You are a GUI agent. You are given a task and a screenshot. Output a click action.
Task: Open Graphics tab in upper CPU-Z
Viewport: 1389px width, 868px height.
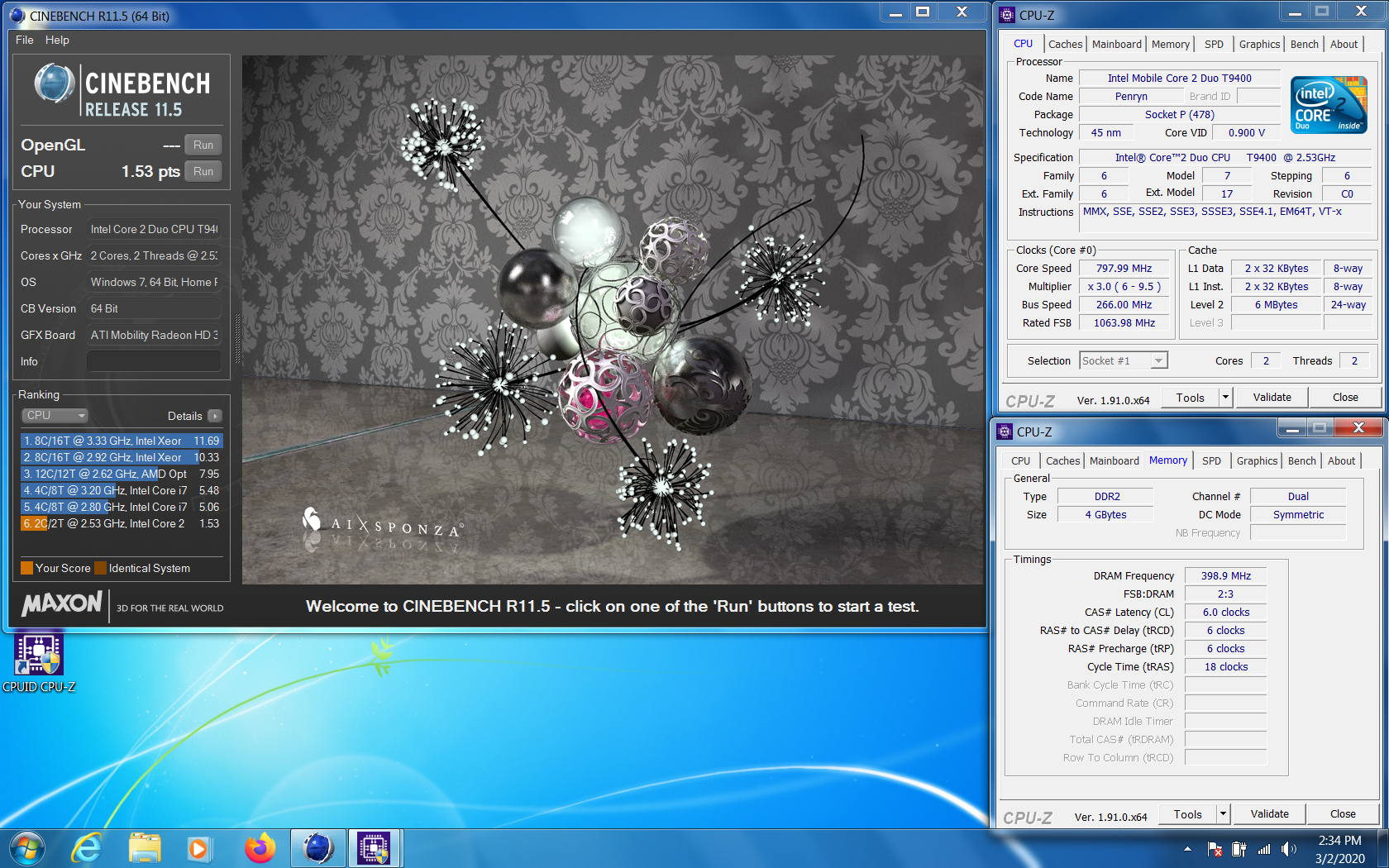(1259, 45)
